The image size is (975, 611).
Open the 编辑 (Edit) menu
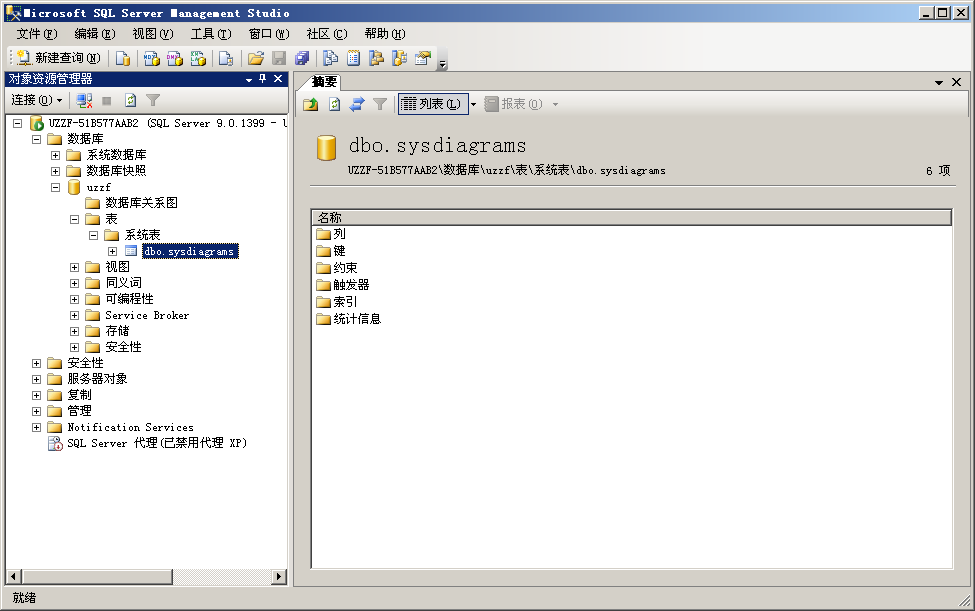tap(95, 34)
